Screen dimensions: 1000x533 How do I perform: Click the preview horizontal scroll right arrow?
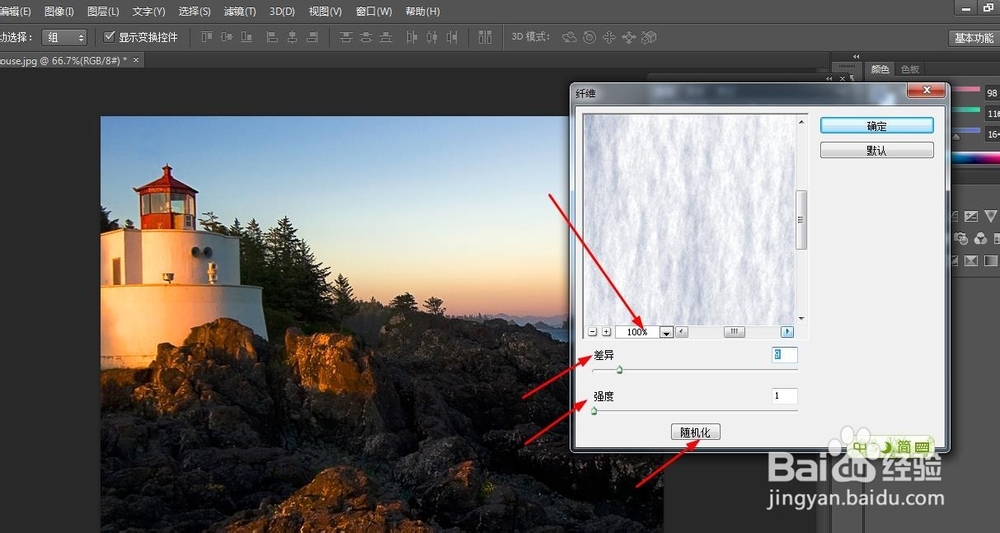pyautogui.click(x=788, y=332)
